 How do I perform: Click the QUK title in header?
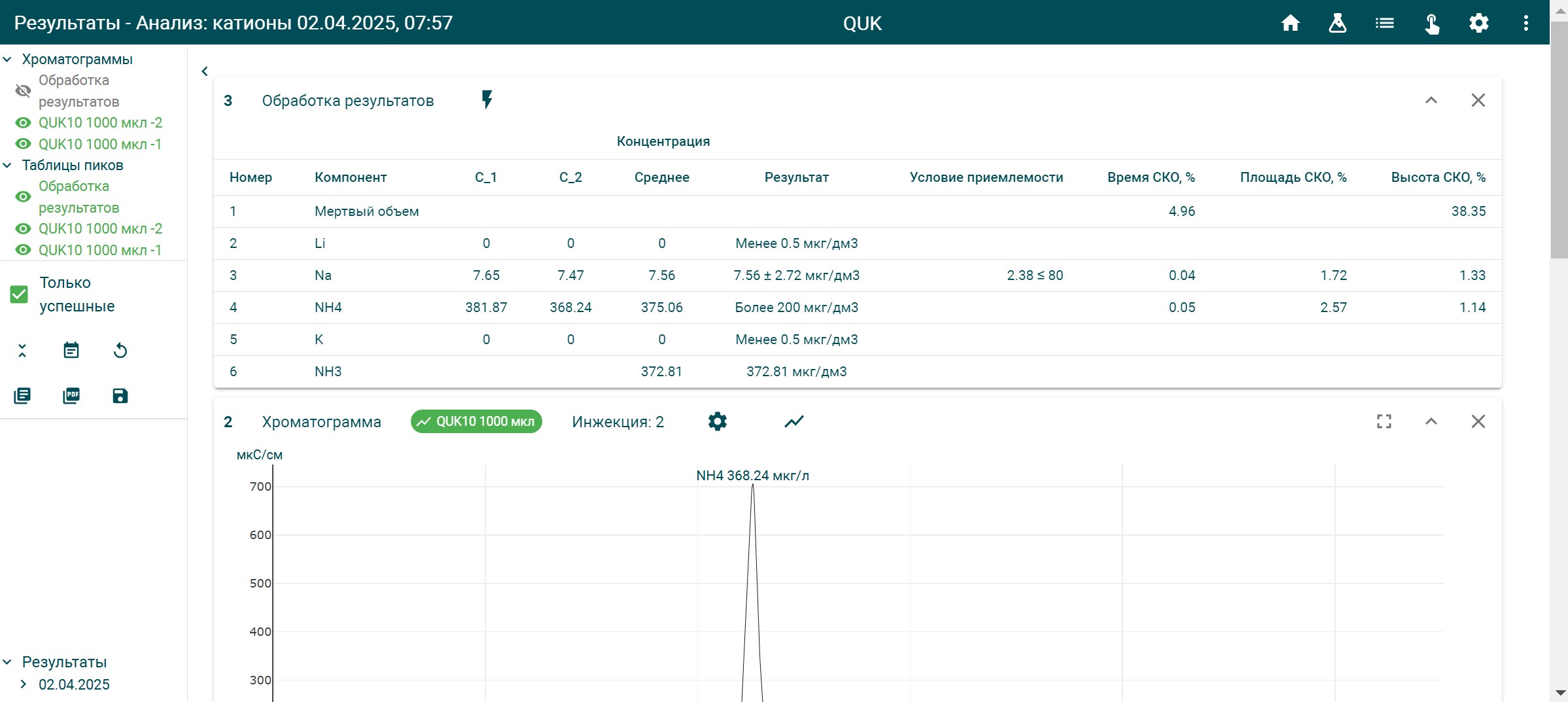click(862, 24)
